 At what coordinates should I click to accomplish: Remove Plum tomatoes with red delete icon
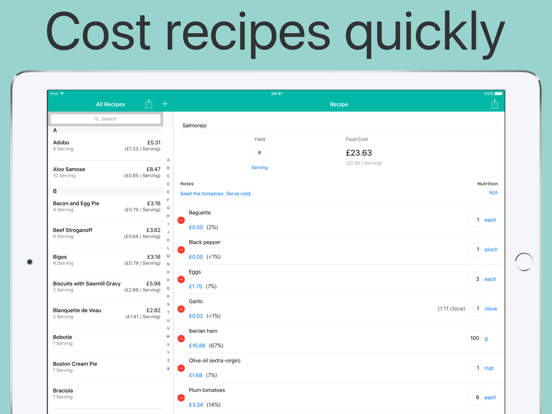pyautogui.click(x=181, y=397)
